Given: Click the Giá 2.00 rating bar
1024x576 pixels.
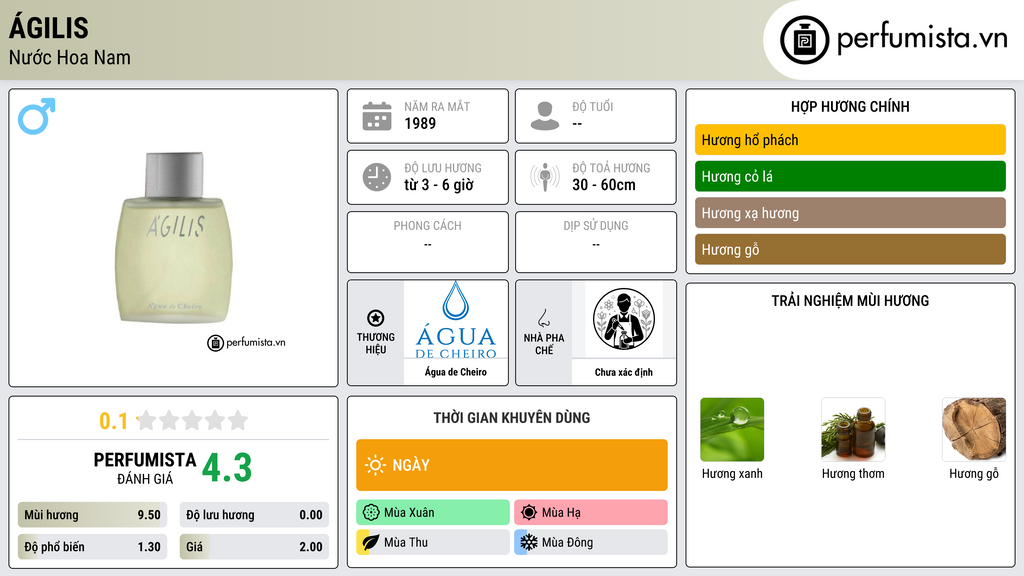Looking at the screenshot, I should point(254,547).
